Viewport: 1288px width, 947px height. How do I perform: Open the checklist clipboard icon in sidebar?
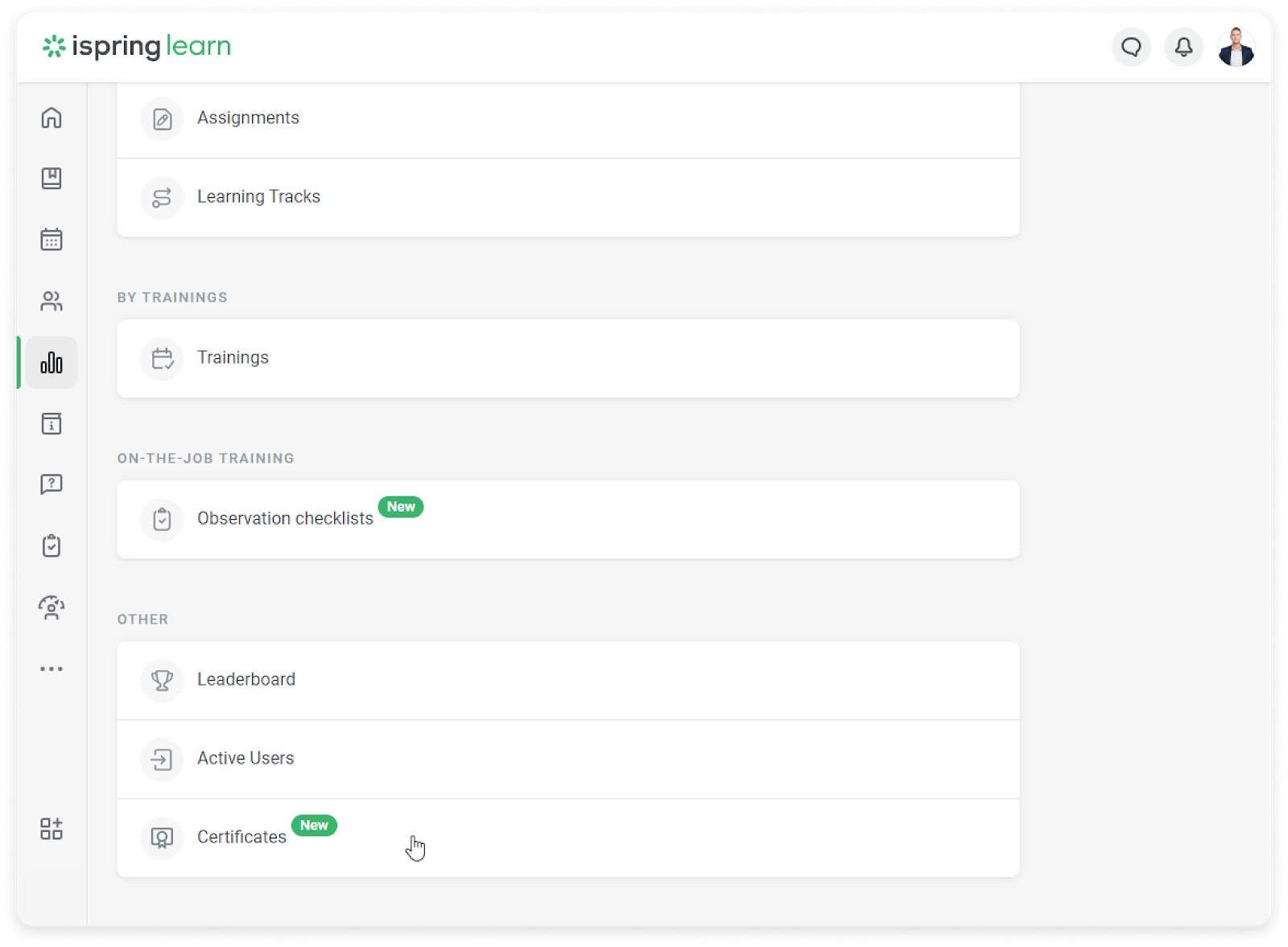pos(52,546)
